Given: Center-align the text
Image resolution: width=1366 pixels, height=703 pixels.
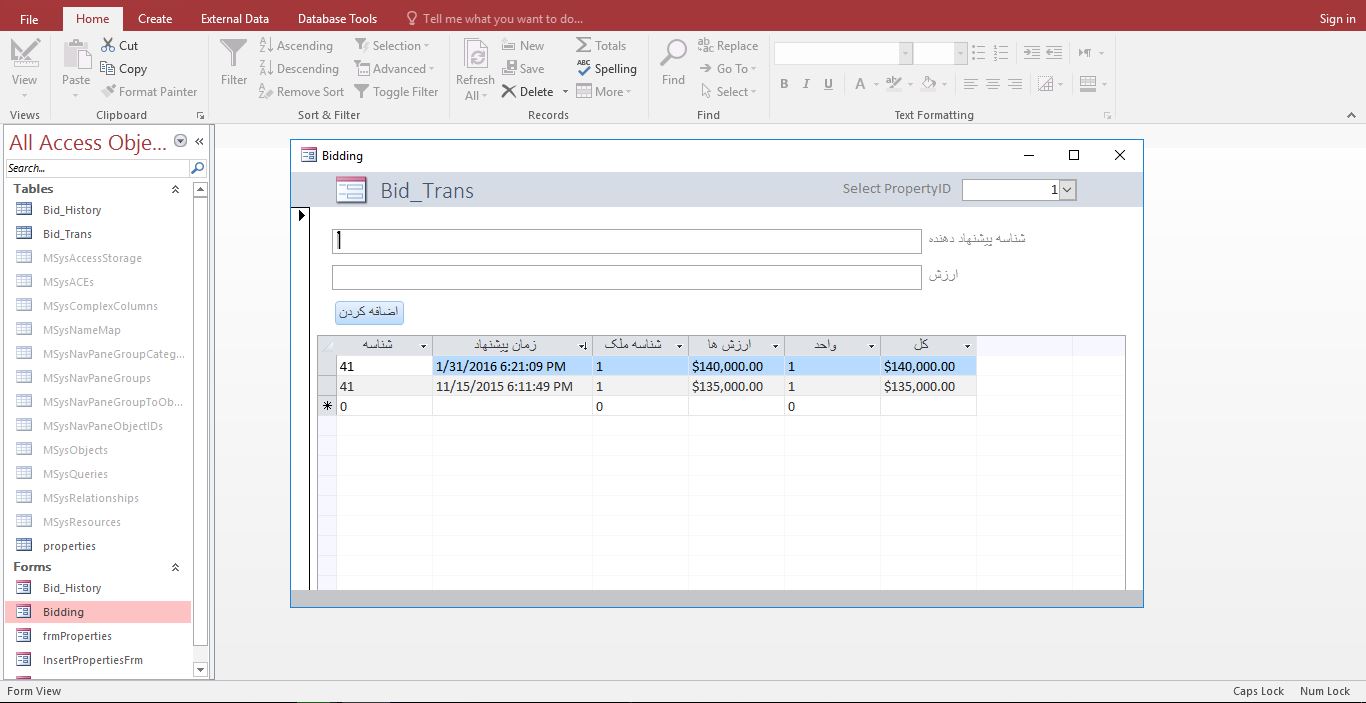Looking at the screenshot, I should coord(992,84).
